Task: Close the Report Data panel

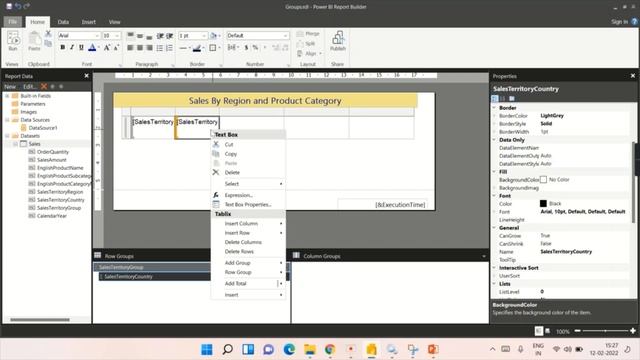Action: click(x=87, y=76)
